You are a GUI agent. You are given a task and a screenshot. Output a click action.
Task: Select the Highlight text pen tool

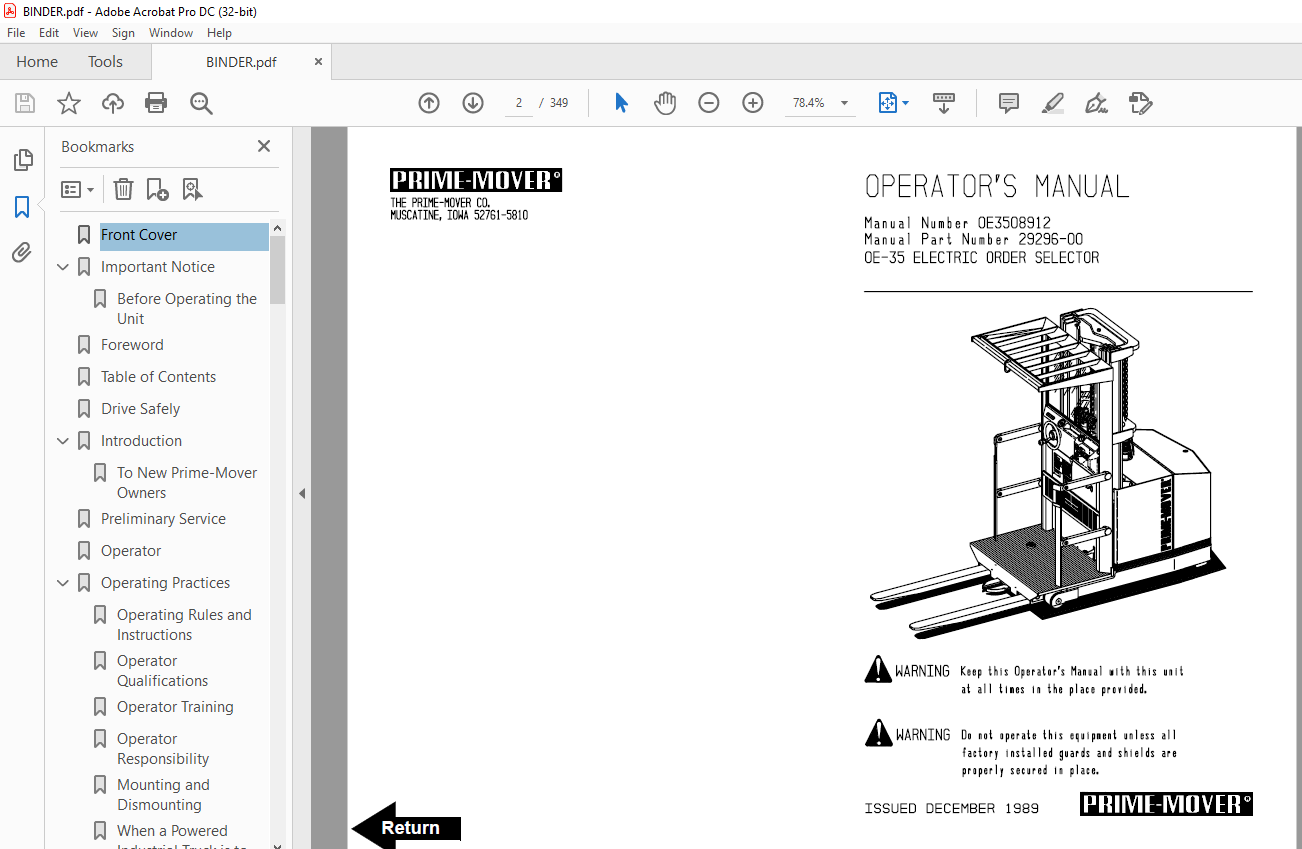click(x=1052, y=103)
